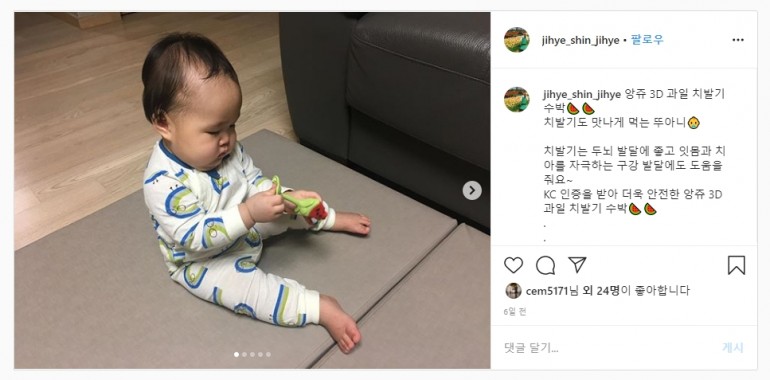The height and width of the screenshot is (380, 770).
Task: Share the post with the paper plane icon
Action: click(x=577, y=265)
